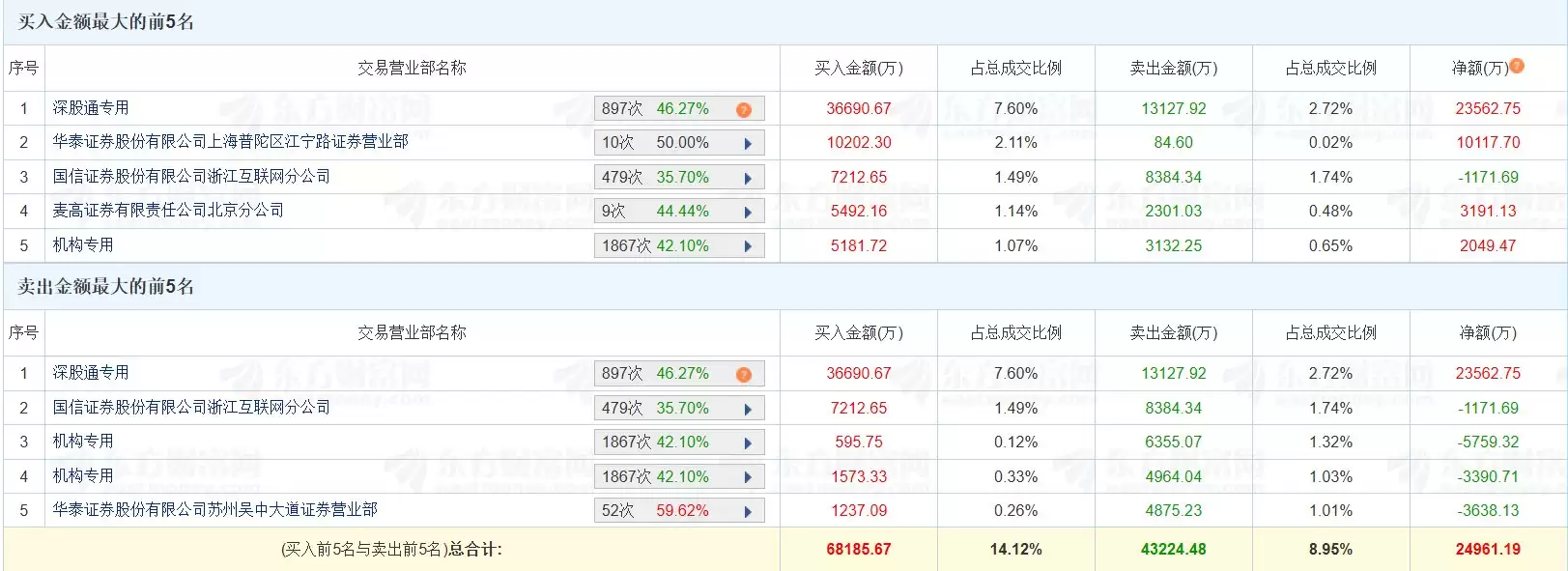Click the 买入金额最大的前5名 section title
This screenshot has height=571, width=1568.
106,22
